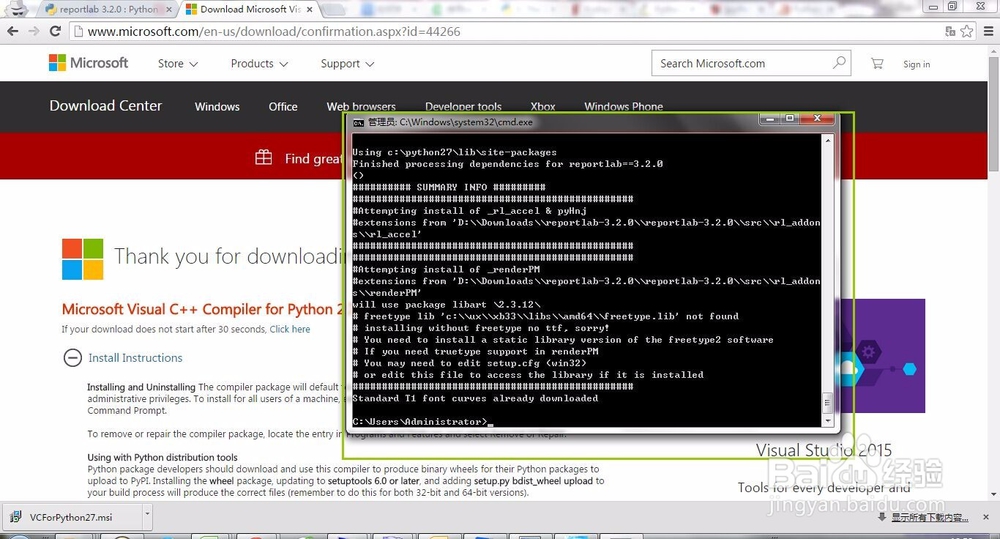Click Visual Studio 2015 promo image
The height and width of the screenshot is (539, 1000).
(x=883, y=356)
